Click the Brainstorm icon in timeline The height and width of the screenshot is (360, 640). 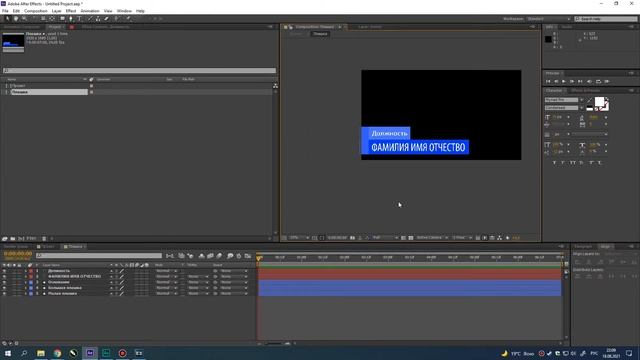(230, 256)
